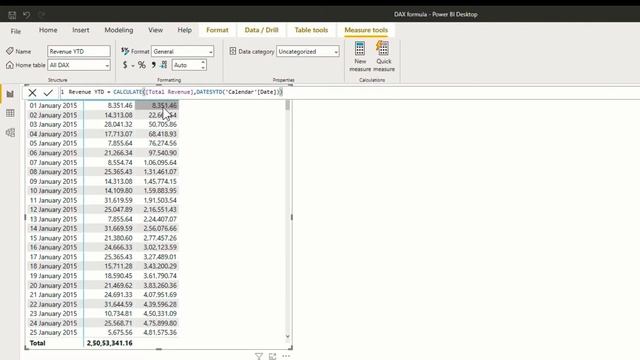
Task: Open Data category dropdown showing Uncategorized
Action: click(x=308, y=51)
